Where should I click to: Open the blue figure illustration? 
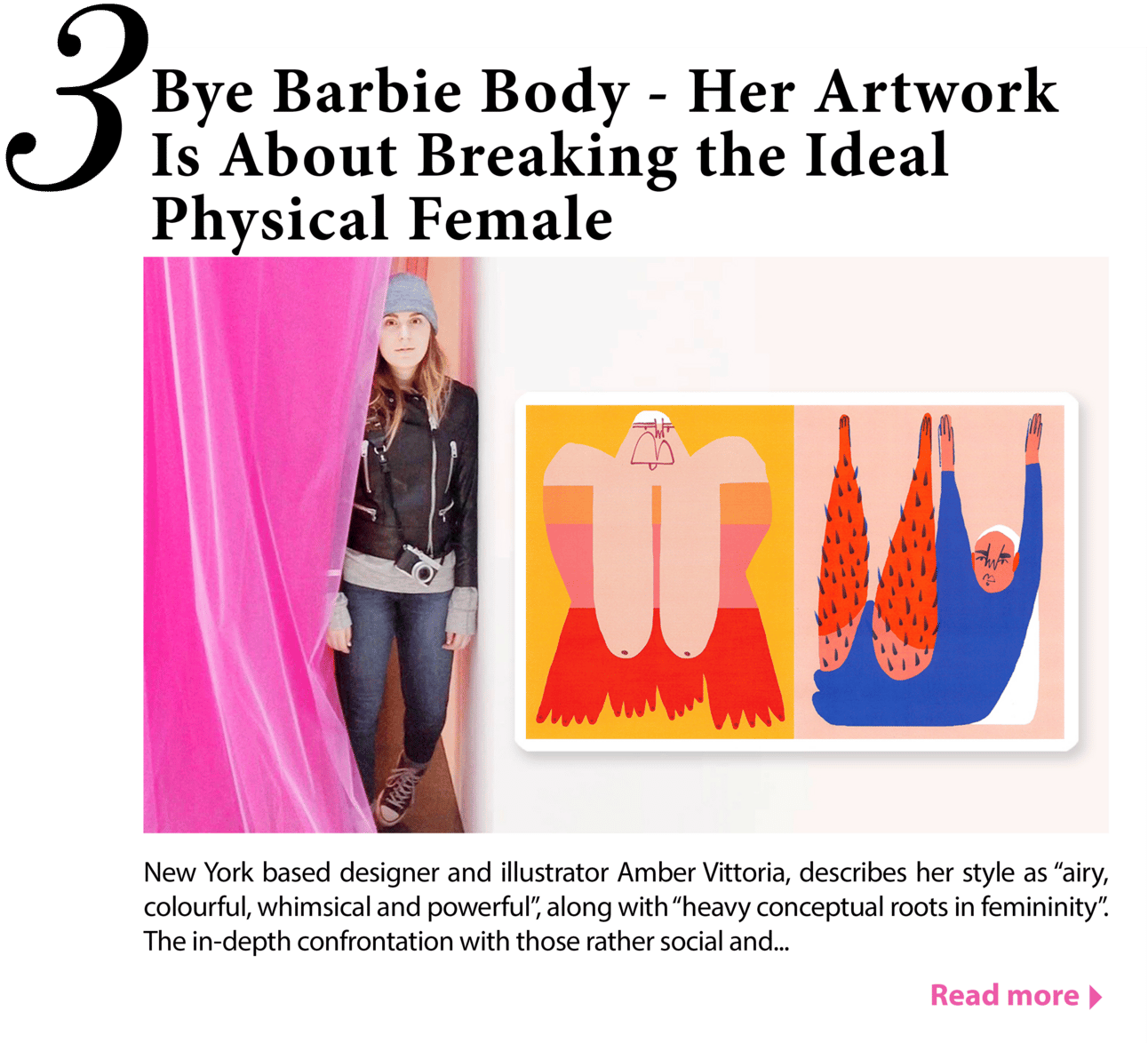pos(929,572)
